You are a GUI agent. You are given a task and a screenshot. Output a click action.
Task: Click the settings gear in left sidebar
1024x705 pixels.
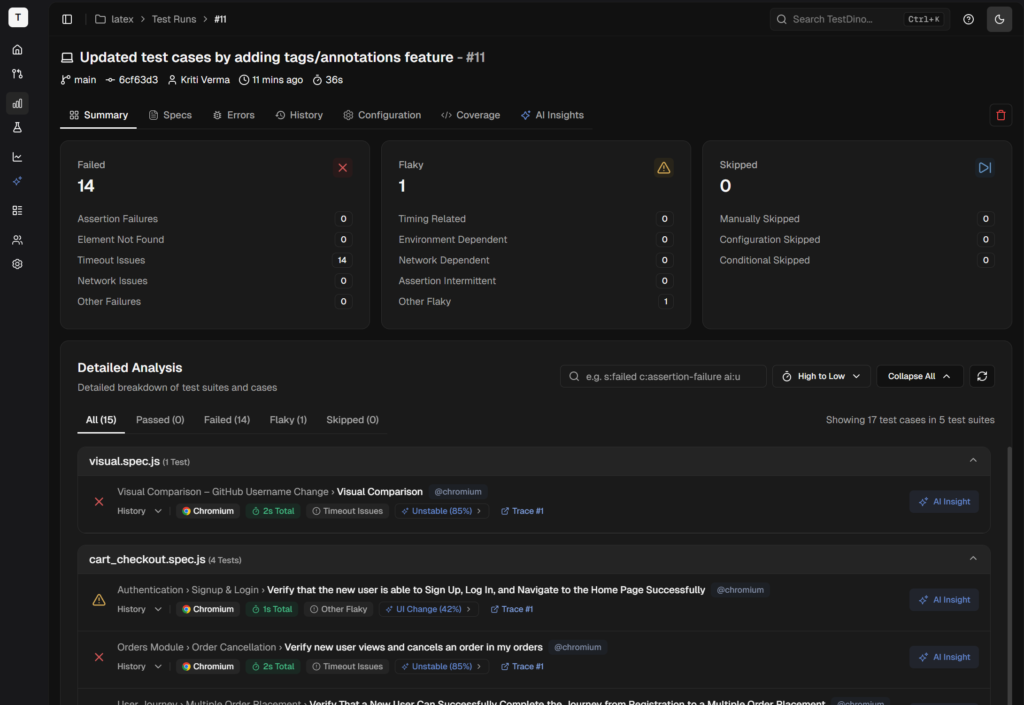[x=17, y=264]
